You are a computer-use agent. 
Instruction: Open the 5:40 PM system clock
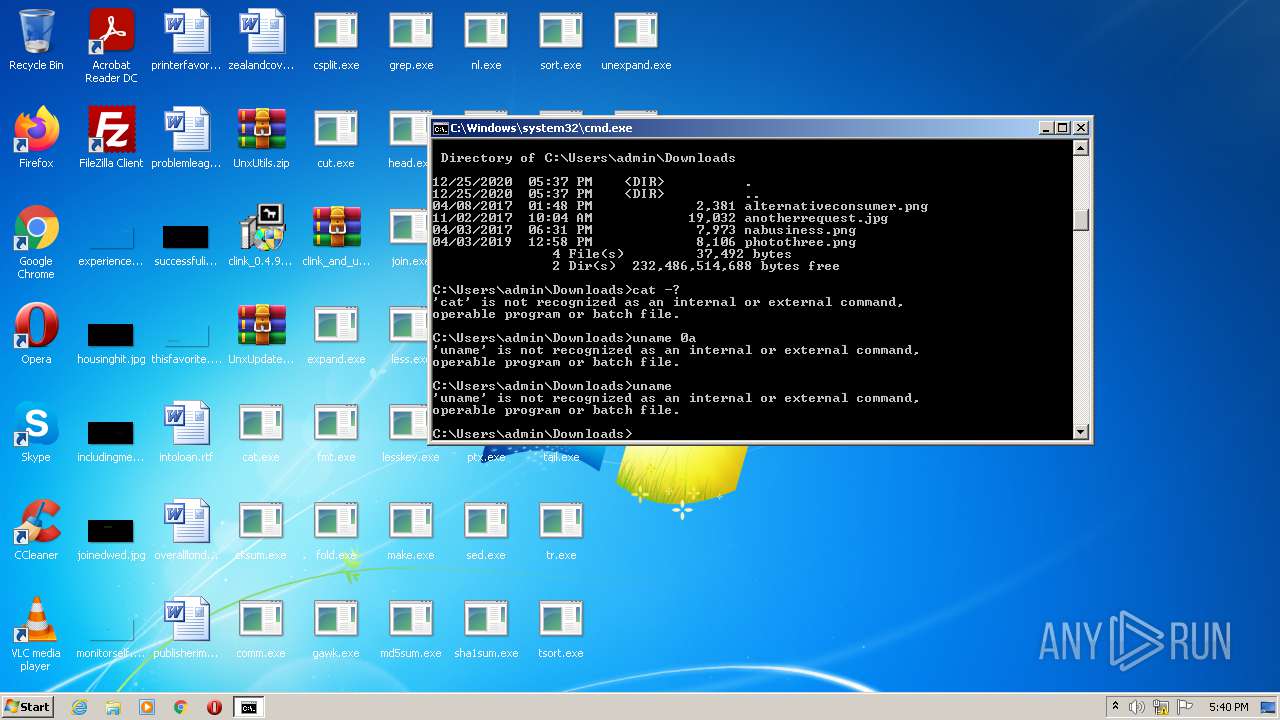pos(1228,707)
